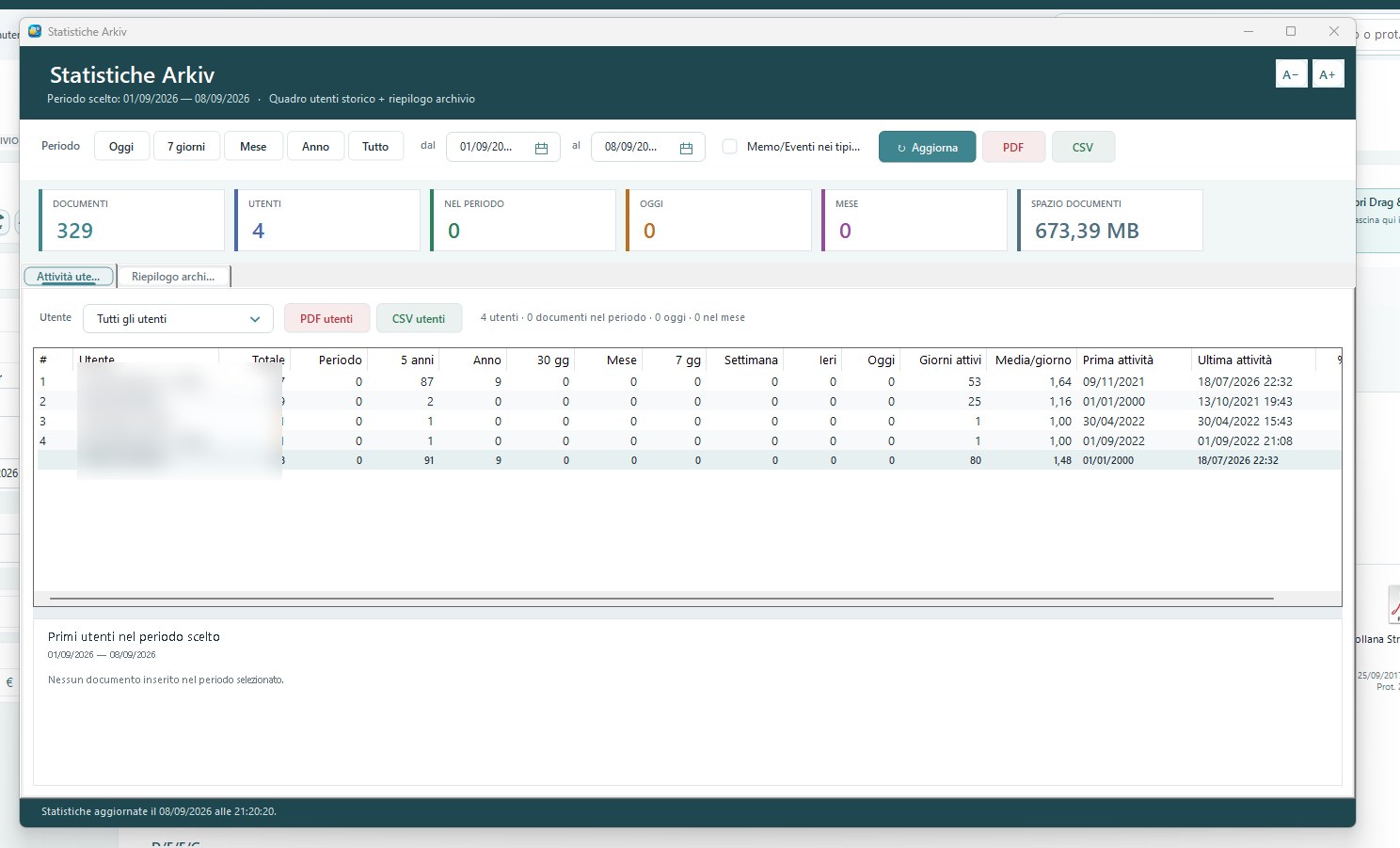Sort table by the 5 anni column header
Viewport: 1400px width, 848px height.
403,360
